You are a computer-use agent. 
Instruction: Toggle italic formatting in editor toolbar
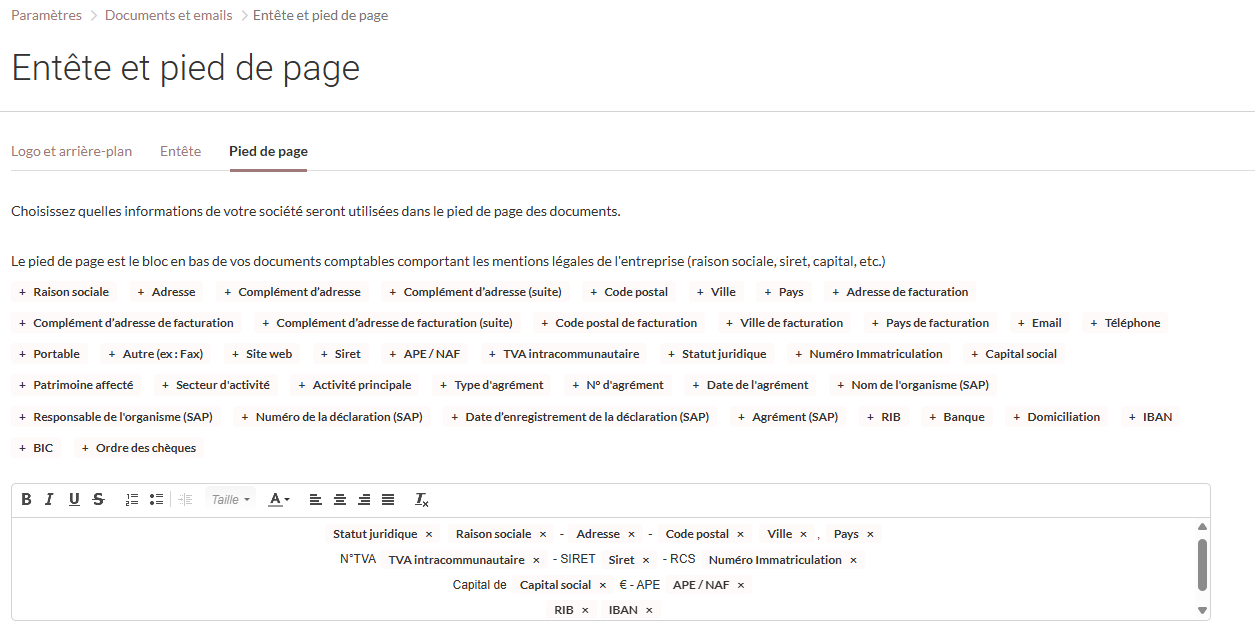click(x=49, y=499)
